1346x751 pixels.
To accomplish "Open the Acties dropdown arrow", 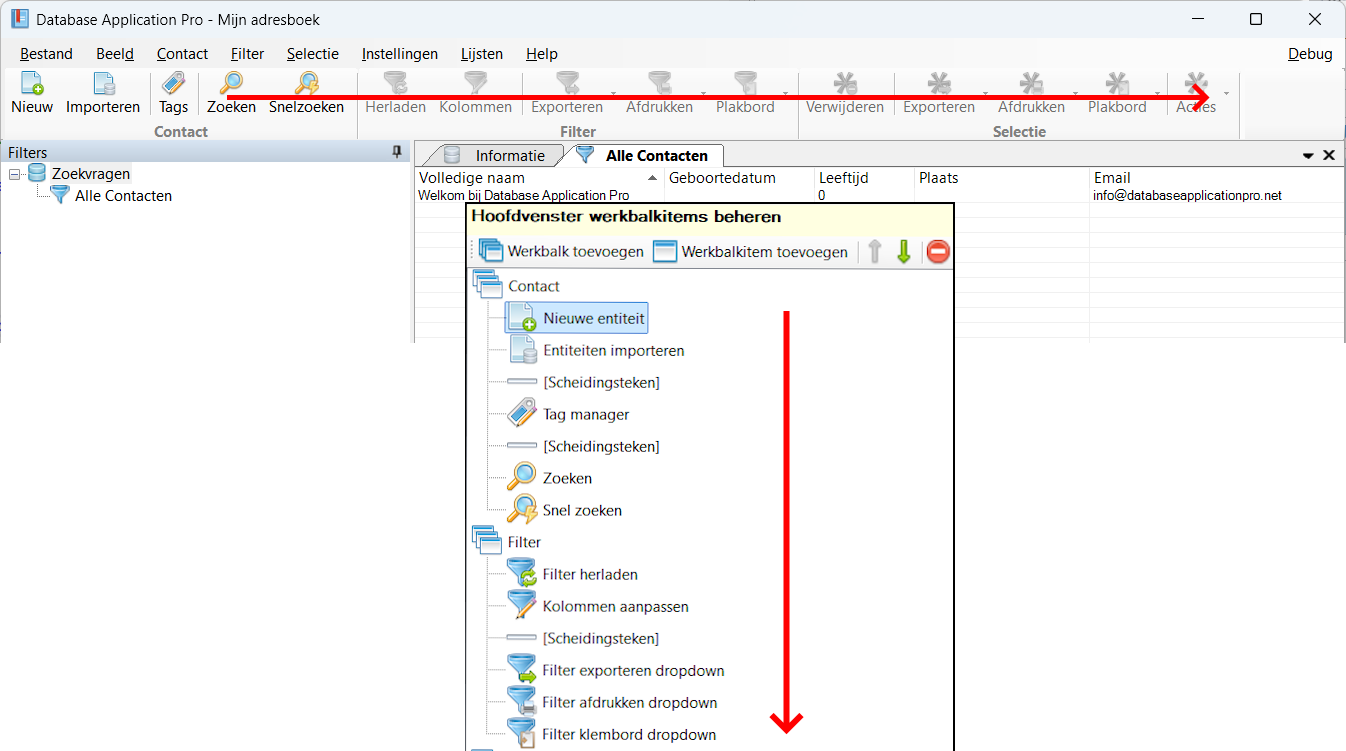I will click(1227, 93).
